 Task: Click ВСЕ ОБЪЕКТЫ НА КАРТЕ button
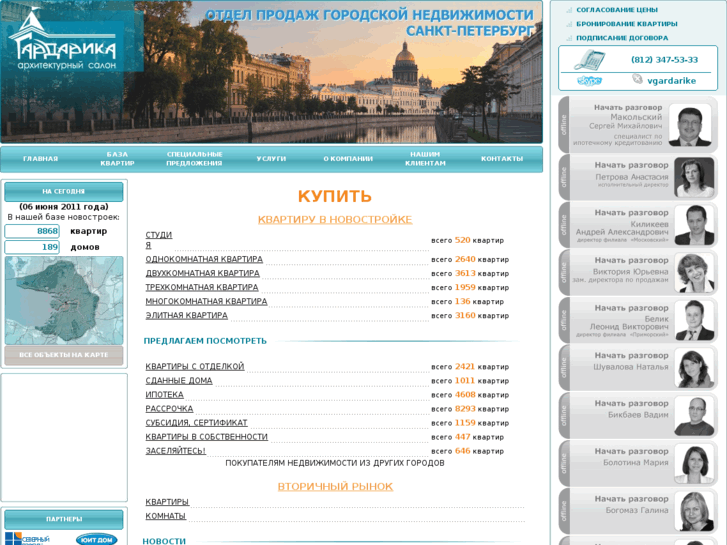(x=64, y=355)
